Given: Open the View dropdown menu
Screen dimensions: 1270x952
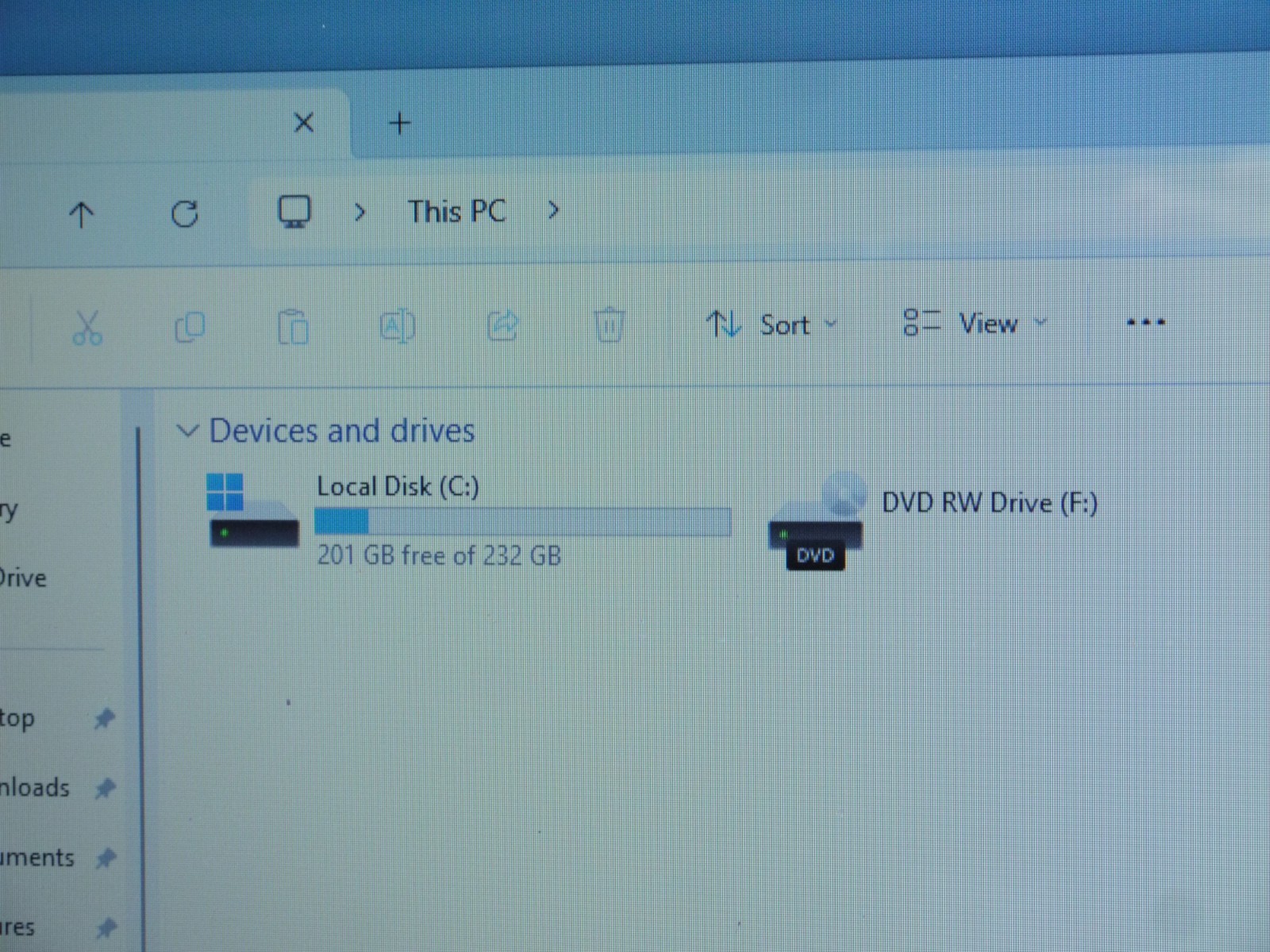Looking at the screenshot, I should (976, 323).
